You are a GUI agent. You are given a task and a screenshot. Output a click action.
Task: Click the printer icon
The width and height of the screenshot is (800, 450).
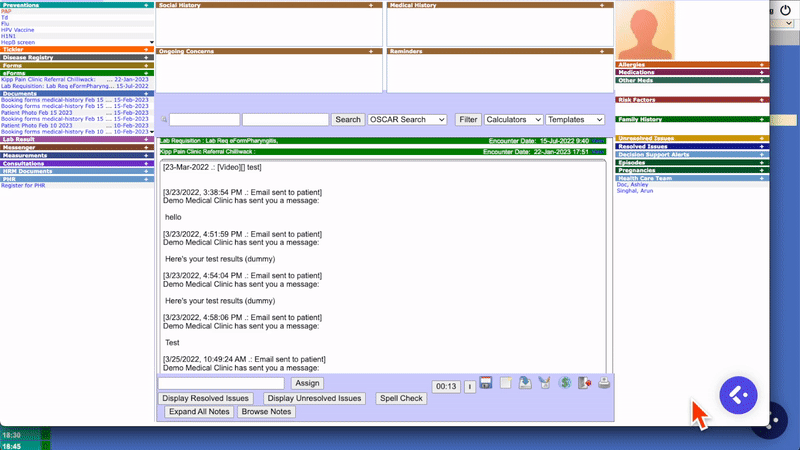pos(604,383)
